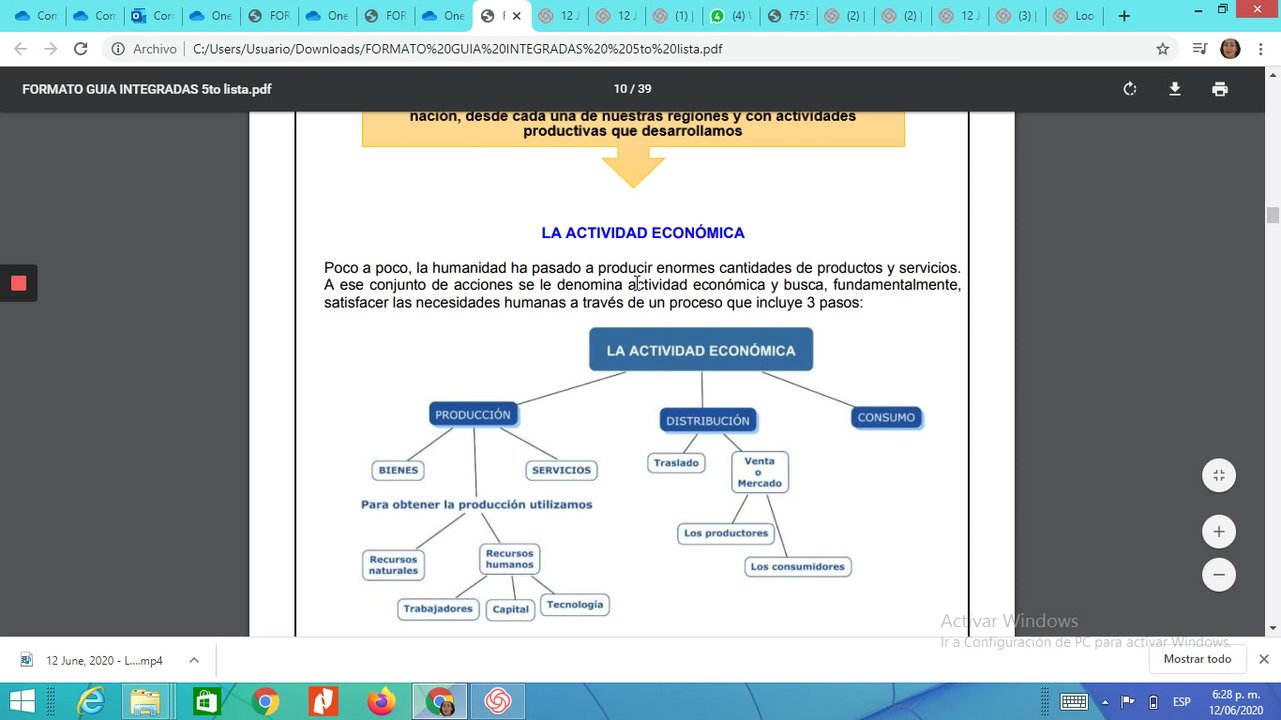Open the media control icon in Chrome toolbar
1281x720 pixels.
click(1200, 49)
